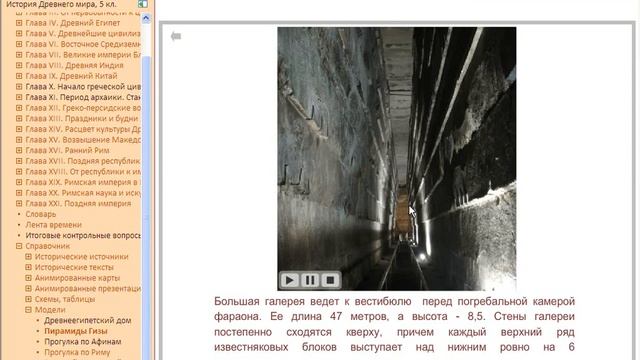Expand Глава XIII. Праздники и будни
The image size is (640, 360).
click(19, 118)
